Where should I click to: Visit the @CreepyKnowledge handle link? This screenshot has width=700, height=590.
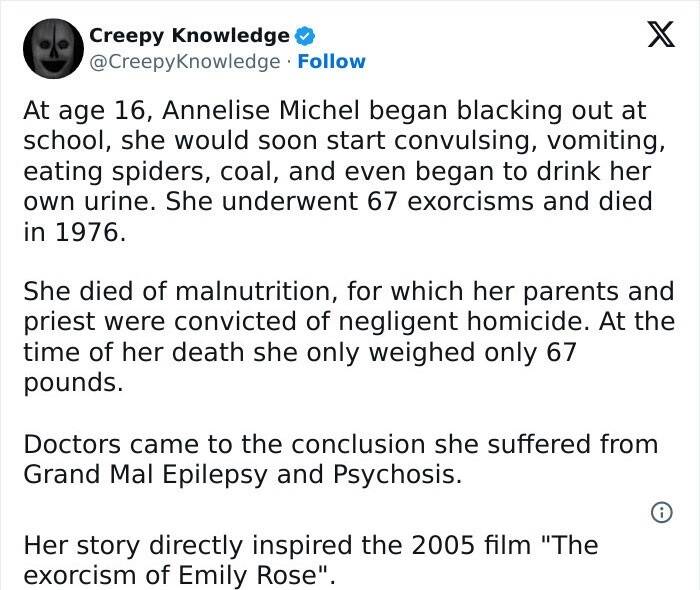pyautogui.click(x=185, y=62)
